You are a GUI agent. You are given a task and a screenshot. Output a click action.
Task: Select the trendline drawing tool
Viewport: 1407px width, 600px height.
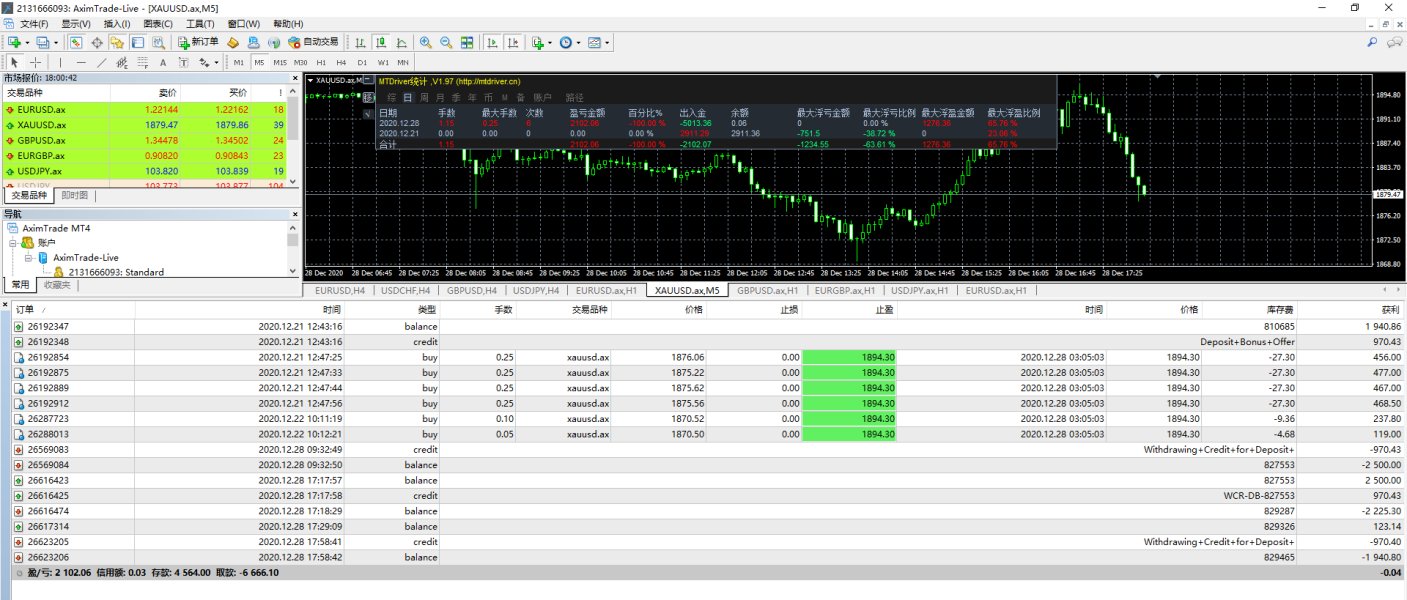click(101, 62)
